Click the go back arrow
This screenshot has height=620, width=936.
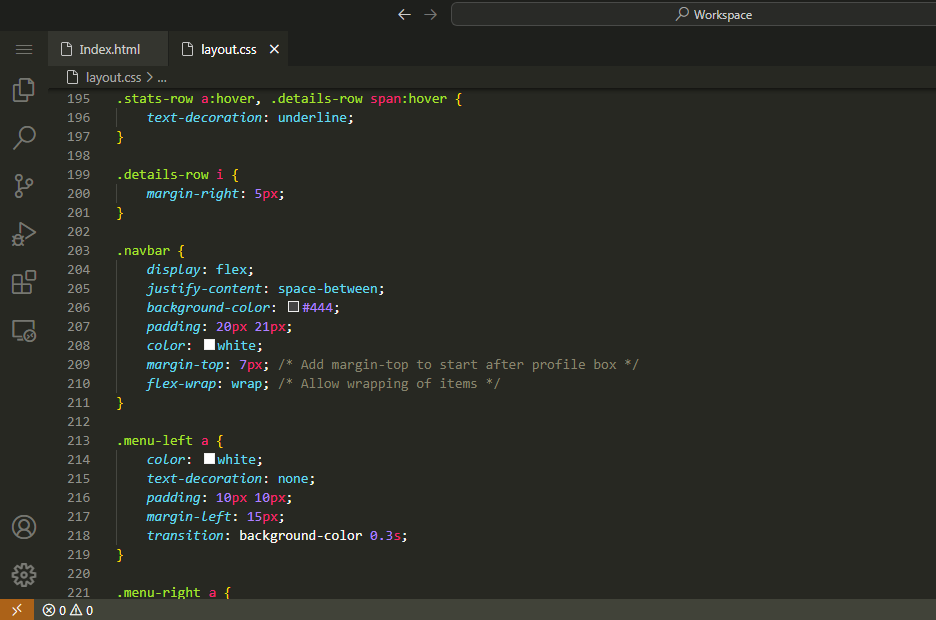click(x=404, y=14)
